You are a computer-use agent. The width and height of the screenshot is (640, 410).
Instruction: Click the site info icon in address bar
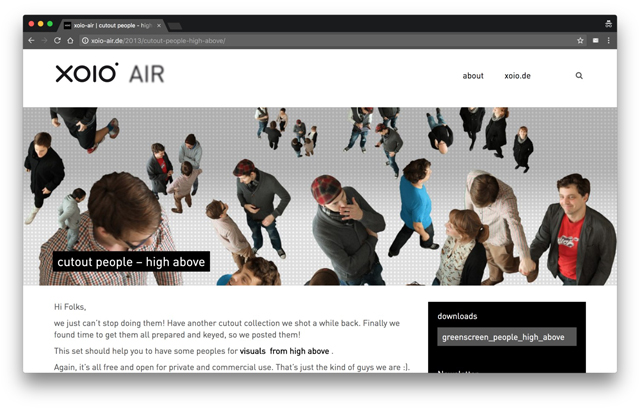pos(85,41)
